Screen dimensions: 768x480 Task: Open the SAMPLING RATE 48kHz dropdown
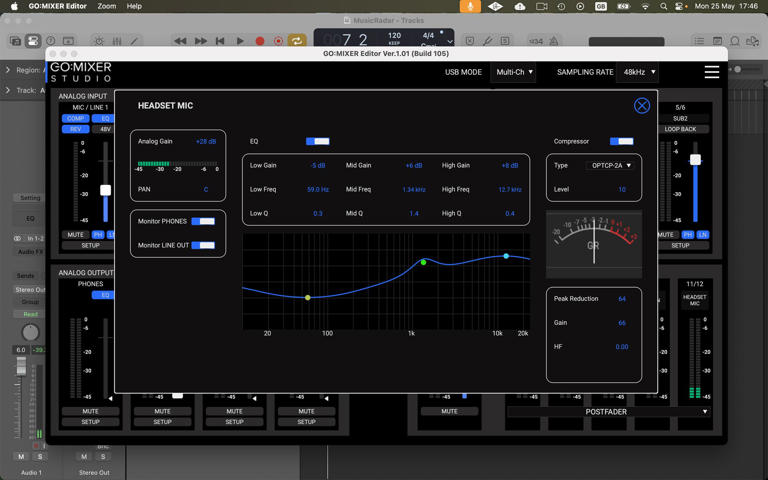638,72
